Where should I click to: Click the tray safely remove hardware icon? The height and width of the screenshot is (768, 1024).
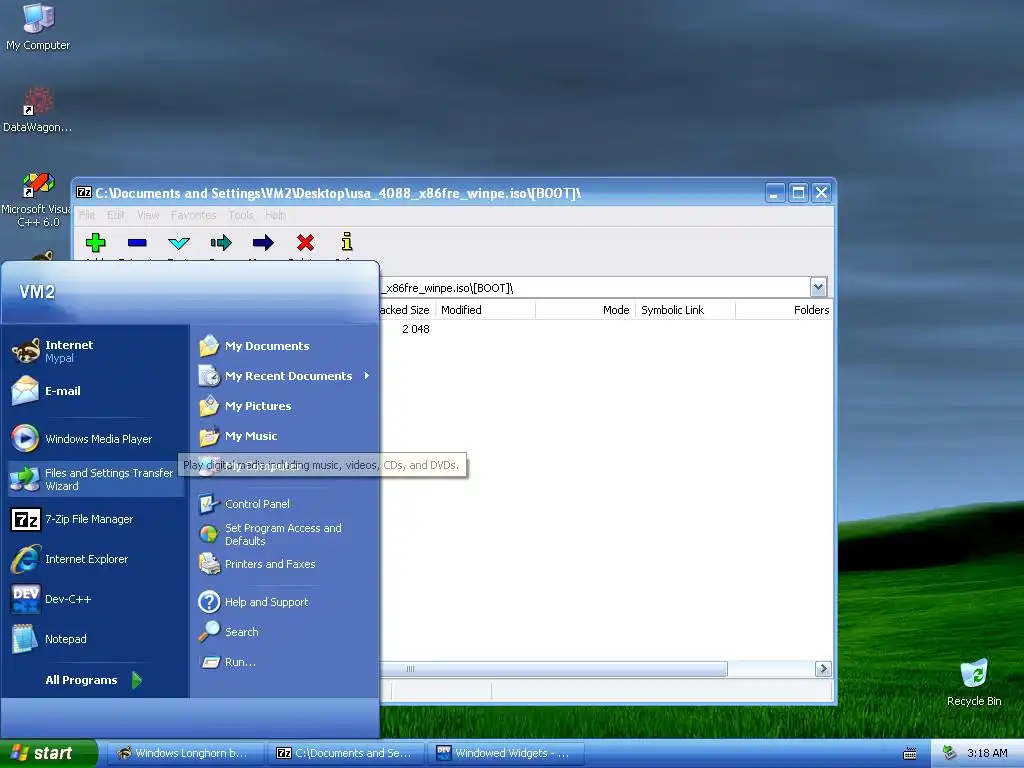click(x=950, y=753)
